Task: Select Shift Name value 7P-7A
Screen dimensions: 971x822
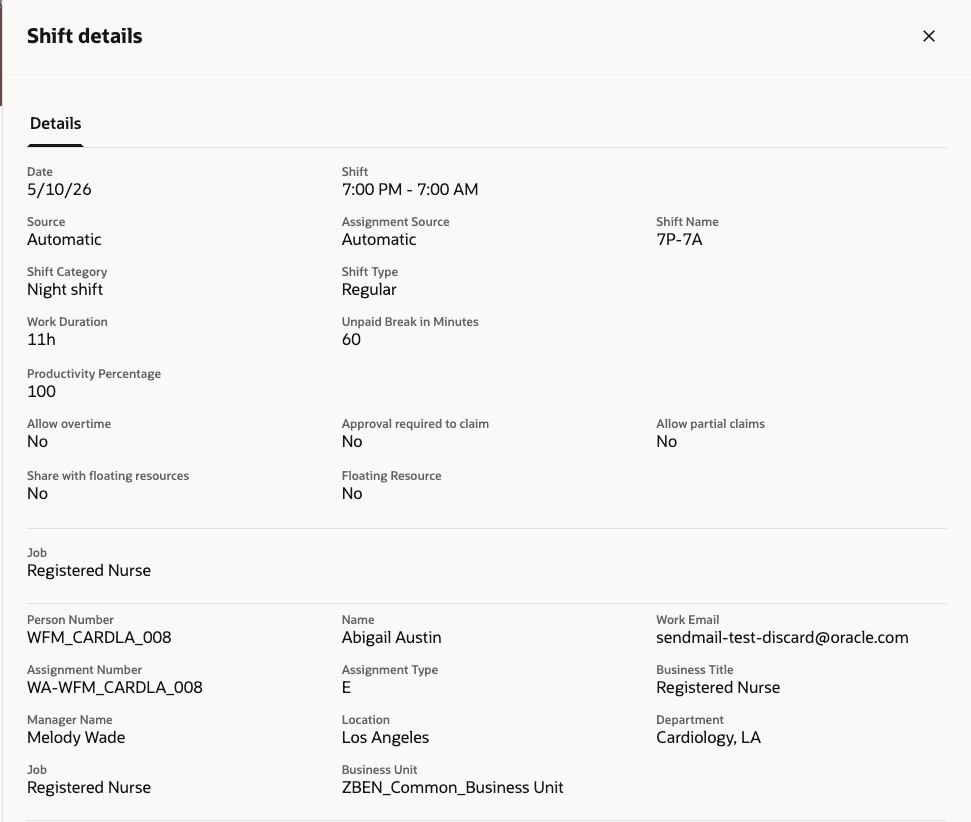Action: click(x=679, y=240)
